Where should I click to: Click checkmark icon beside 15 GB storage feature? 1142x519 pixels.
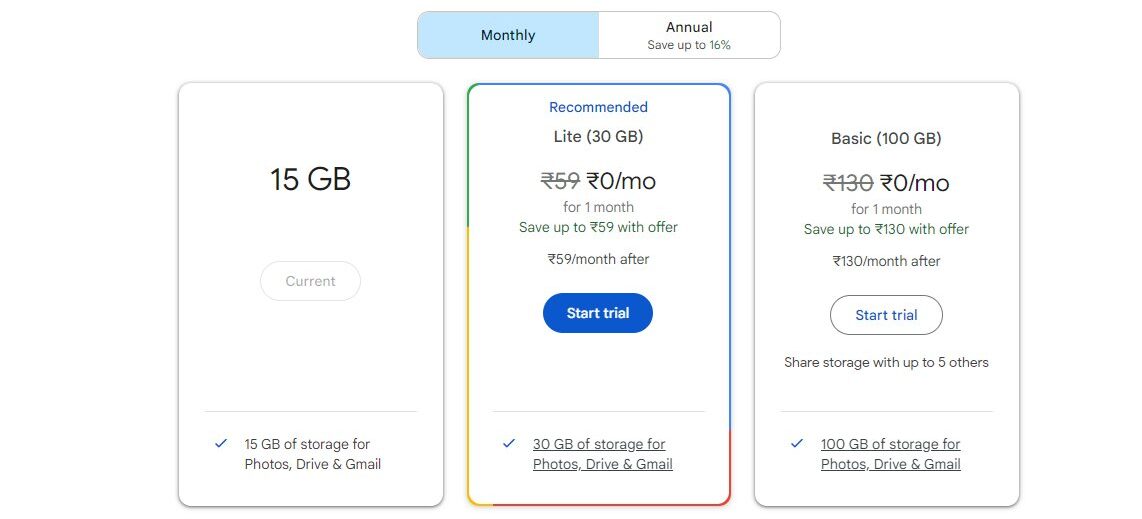coord(221,443)
